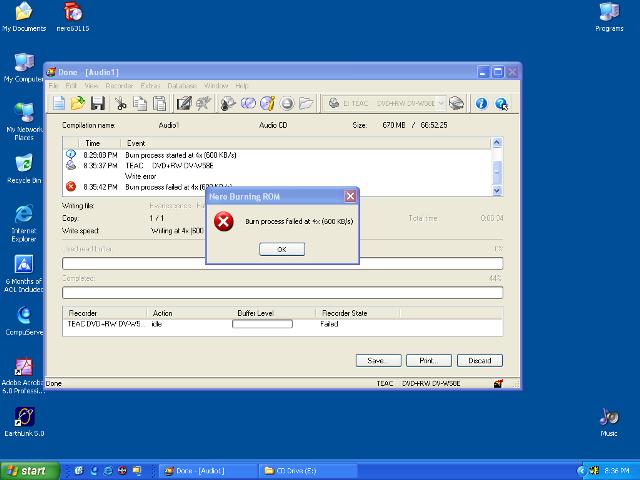
Task: Switch to CD Drive (E:) taskbar button
Action: [308, 471]
